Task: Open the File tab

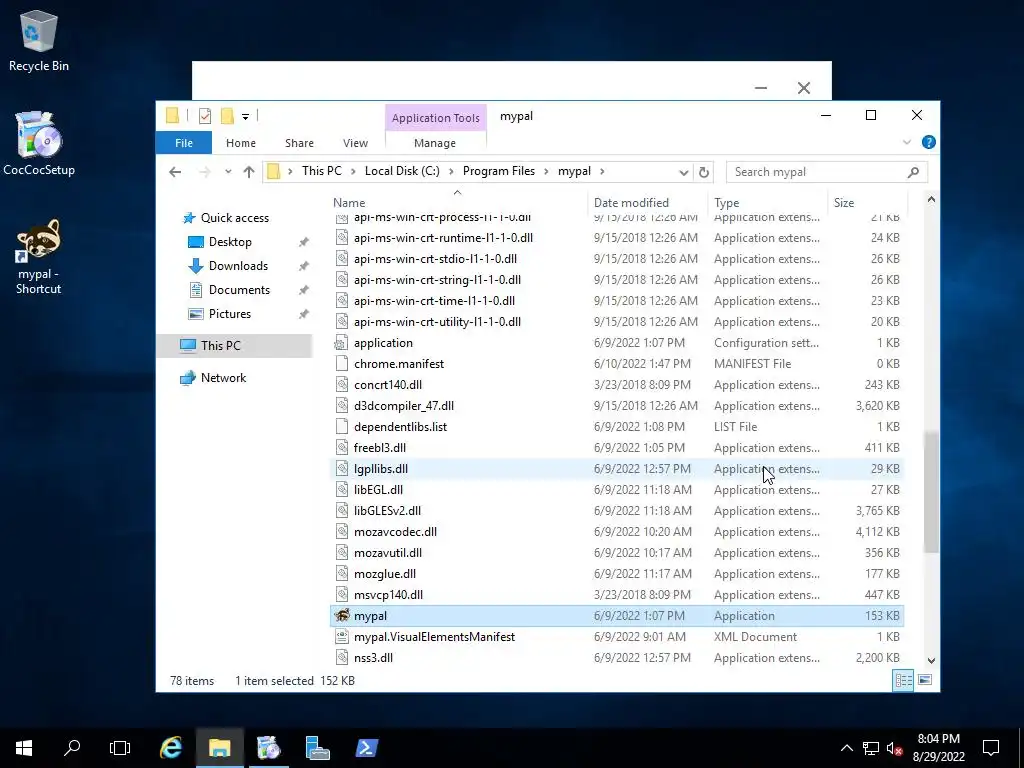Action: [x=184, y=142]
